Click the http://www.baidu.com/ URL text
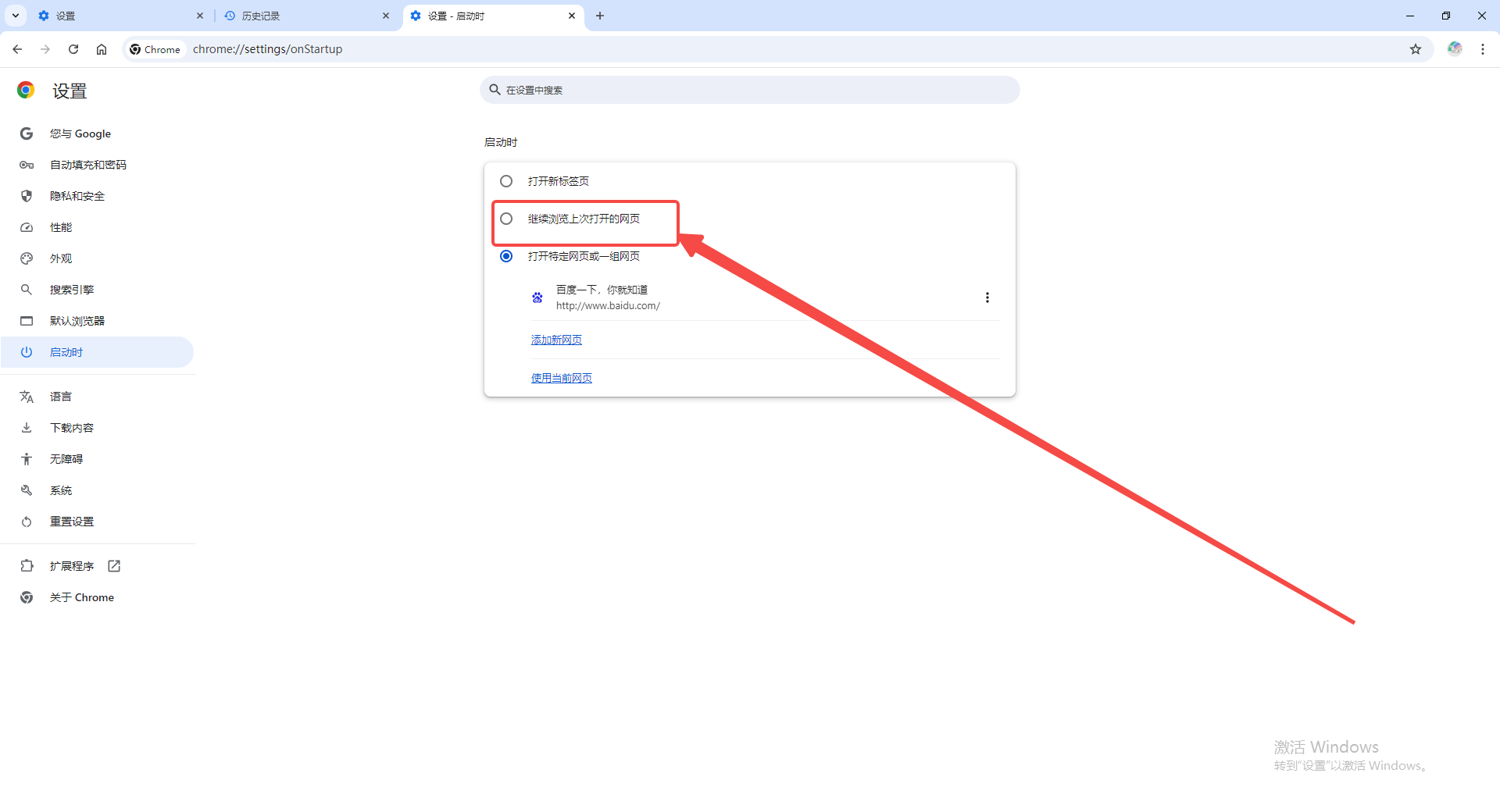The height and width of the screenshot is (812, 1500). pyautogui.click(x=608, y=306)
